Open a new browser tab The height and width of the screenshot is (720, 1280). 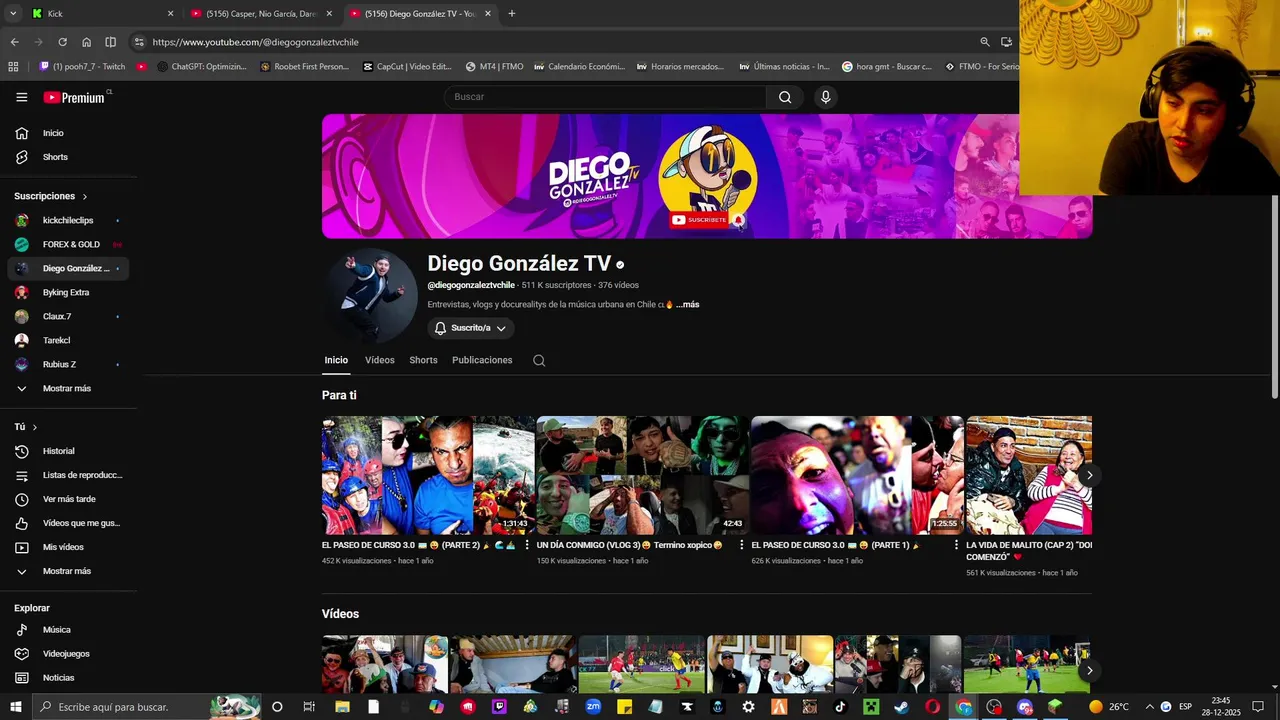point(512,14)
